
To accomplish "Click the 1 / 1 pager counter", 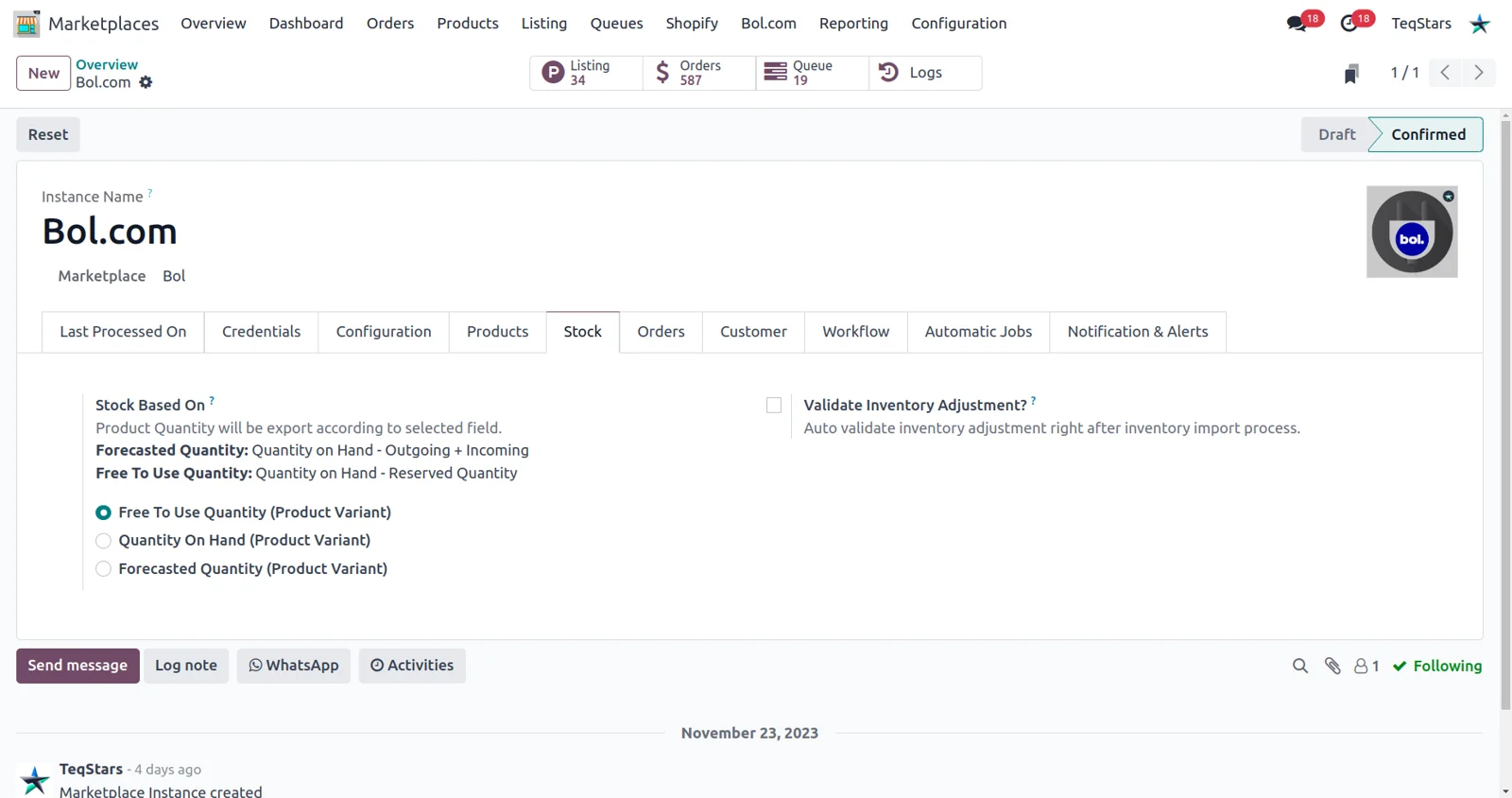I will (1404, 73).
